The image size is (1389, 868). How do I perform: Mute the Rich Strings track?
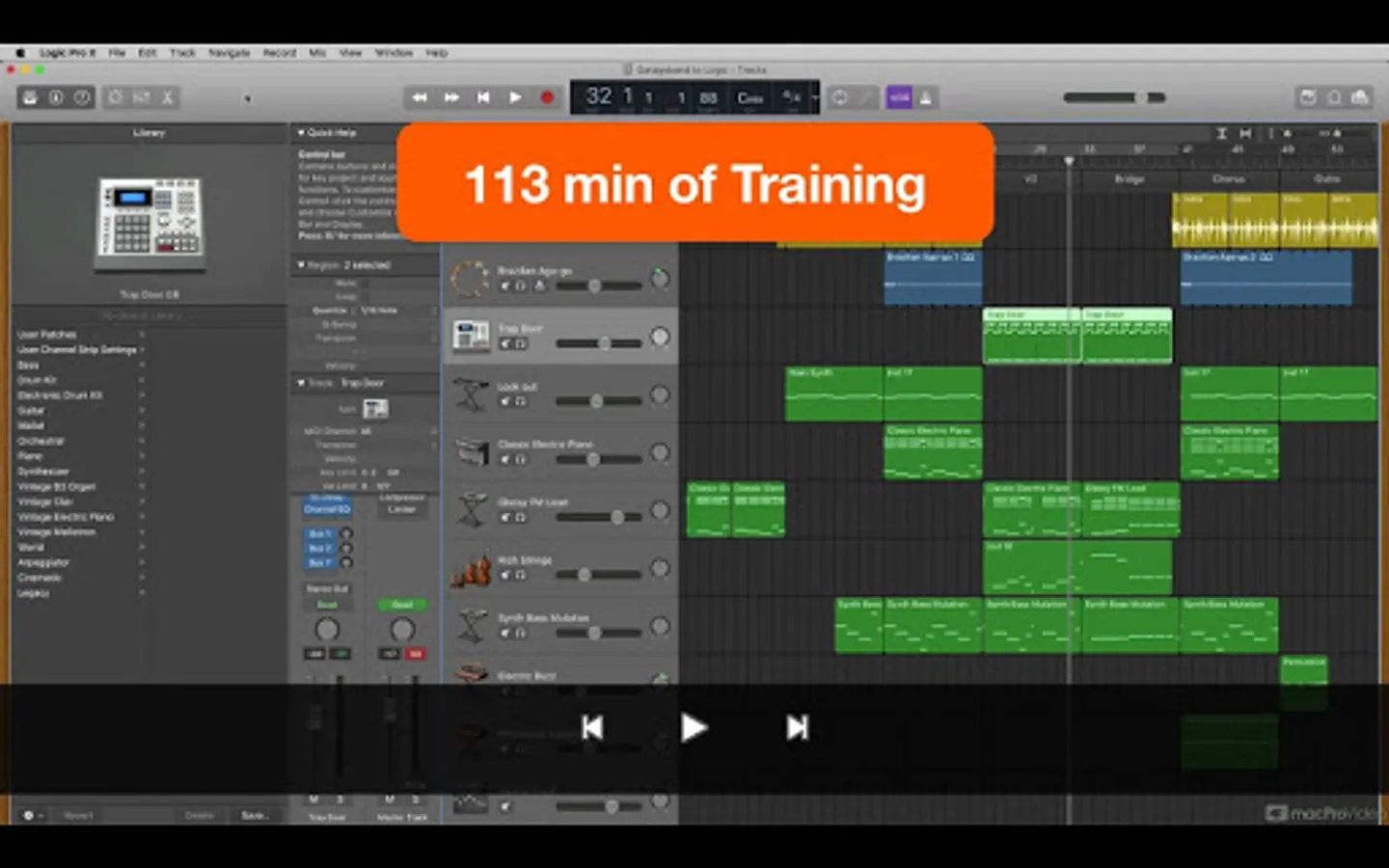(505, 575)
